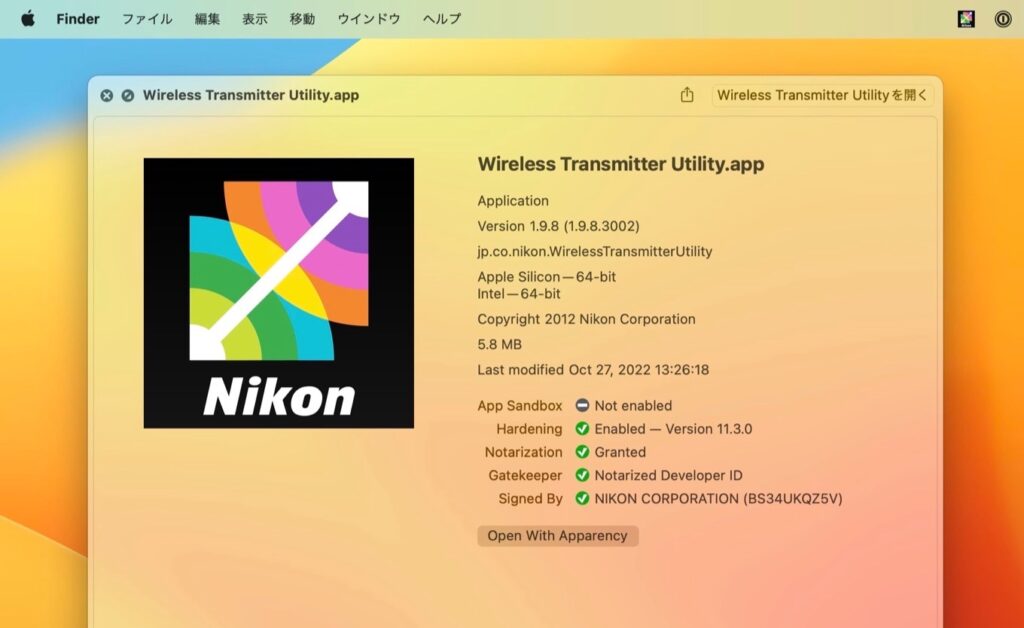Viewport: 1024px width, 628px height.
Task: Click the green check beside Signed By
Action: tap(582, 499)
